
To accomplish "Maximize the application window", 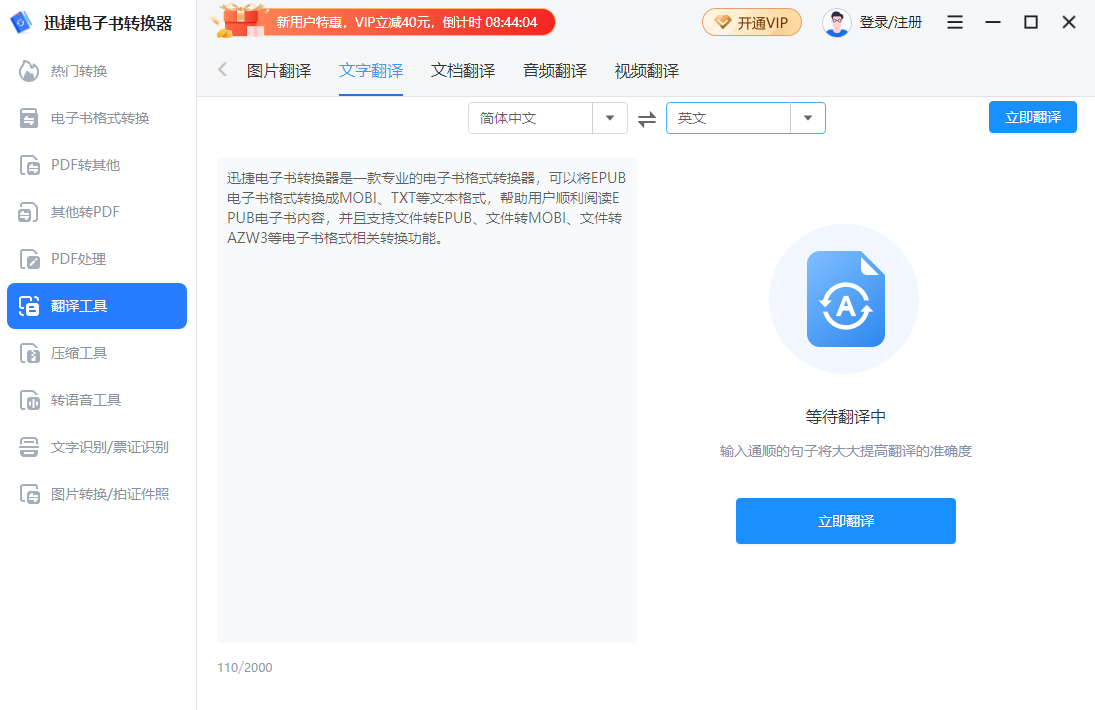I will pyautogui.click(x=1031, y=23).
